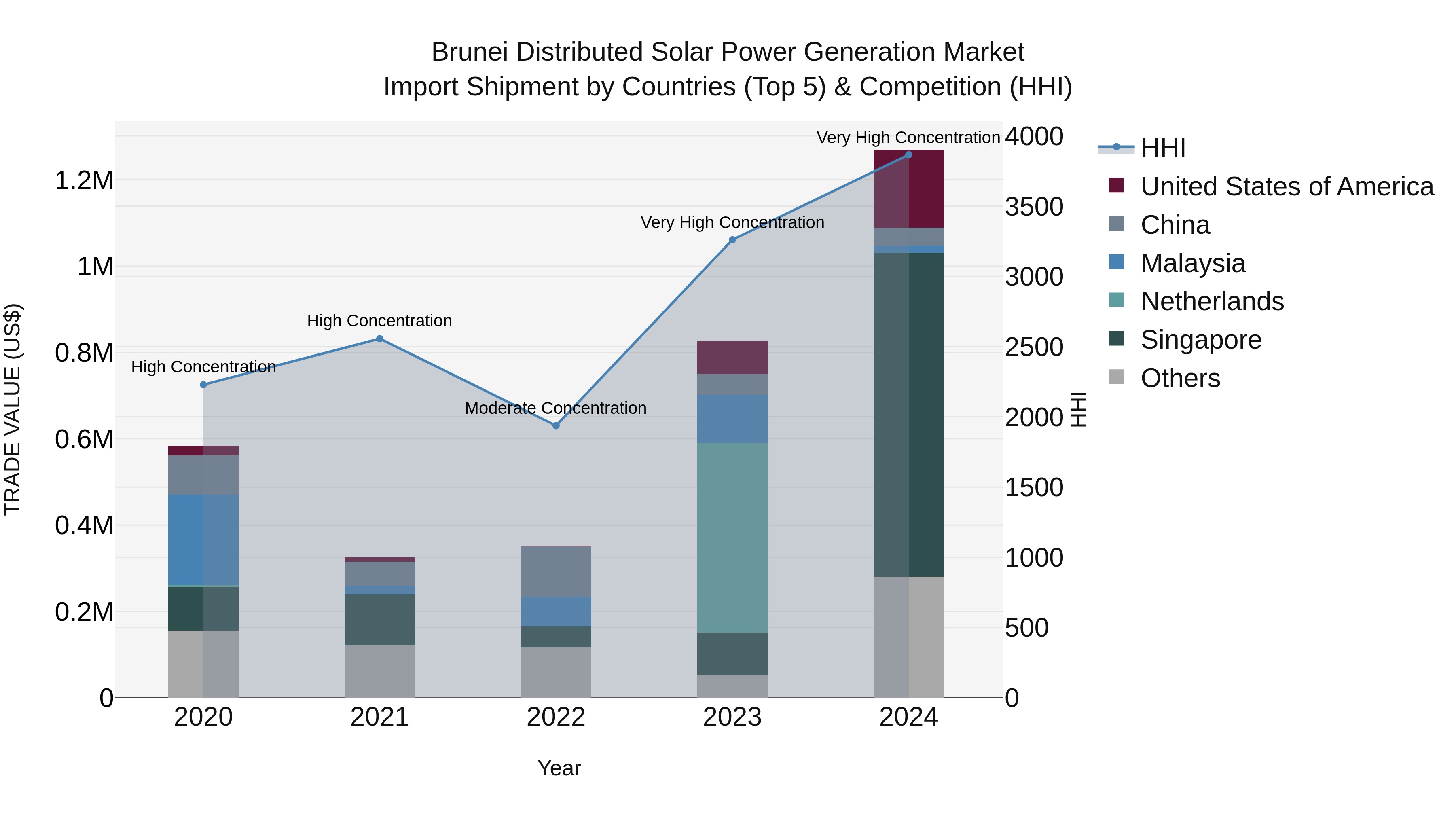Screen dimensions: 1456x819
Task: Click the 4000 HHI axis tick label
Action: point(1034,136)
